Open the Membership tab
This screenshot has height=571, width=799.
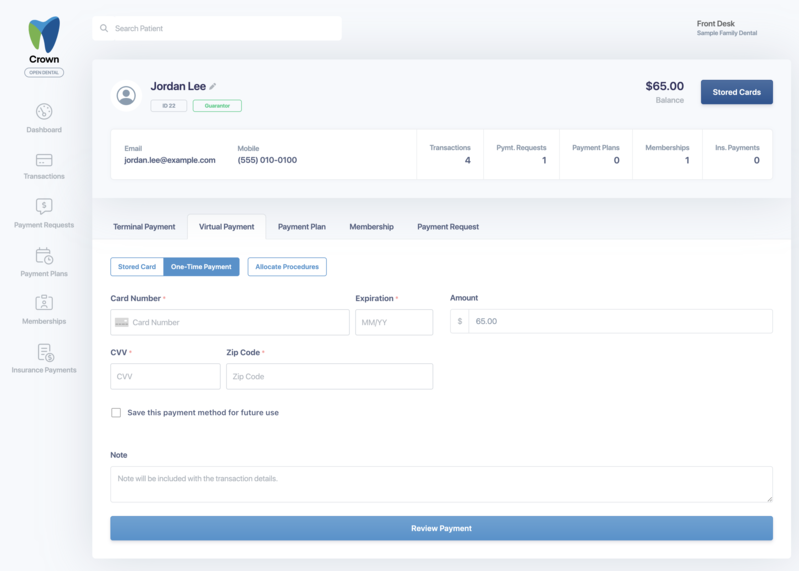tap(371, 227)
